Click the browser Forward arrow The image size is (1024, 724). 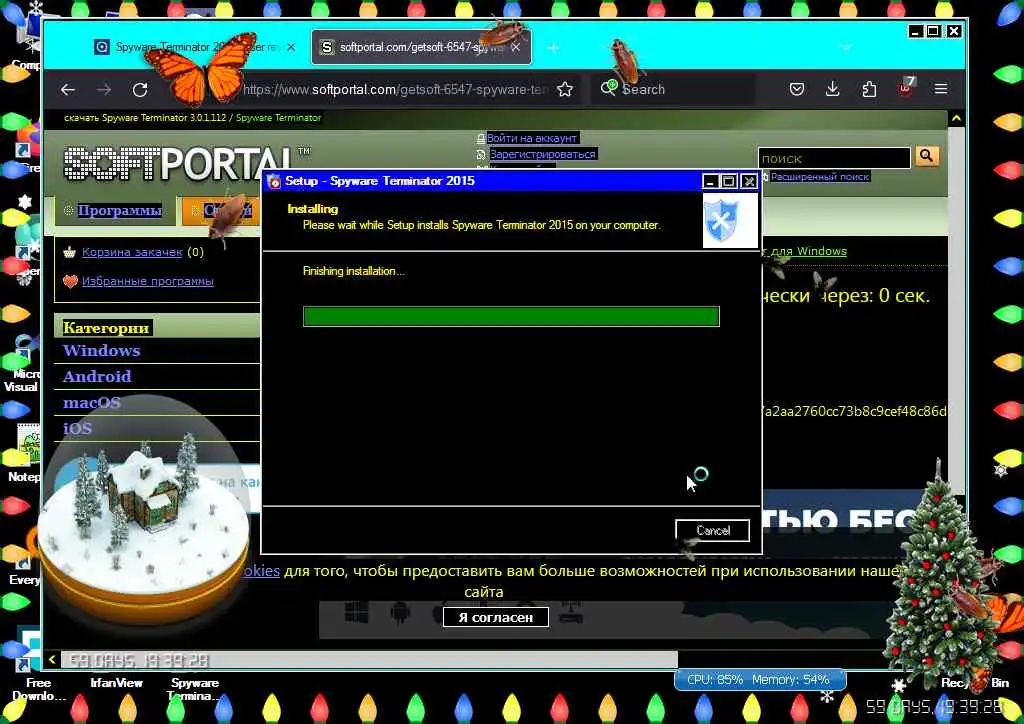tap(104, 89)
